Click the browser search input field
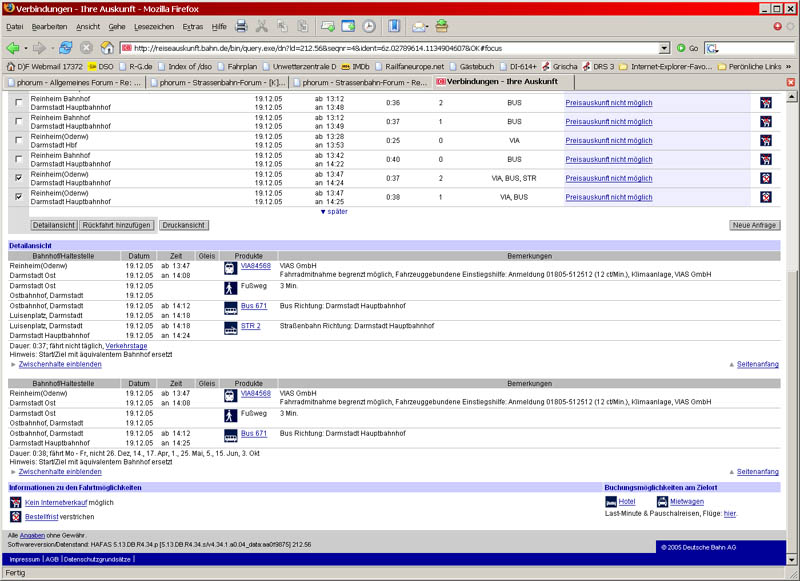Image resolution: width=800 pixels, height=581 pixels. 755,48
